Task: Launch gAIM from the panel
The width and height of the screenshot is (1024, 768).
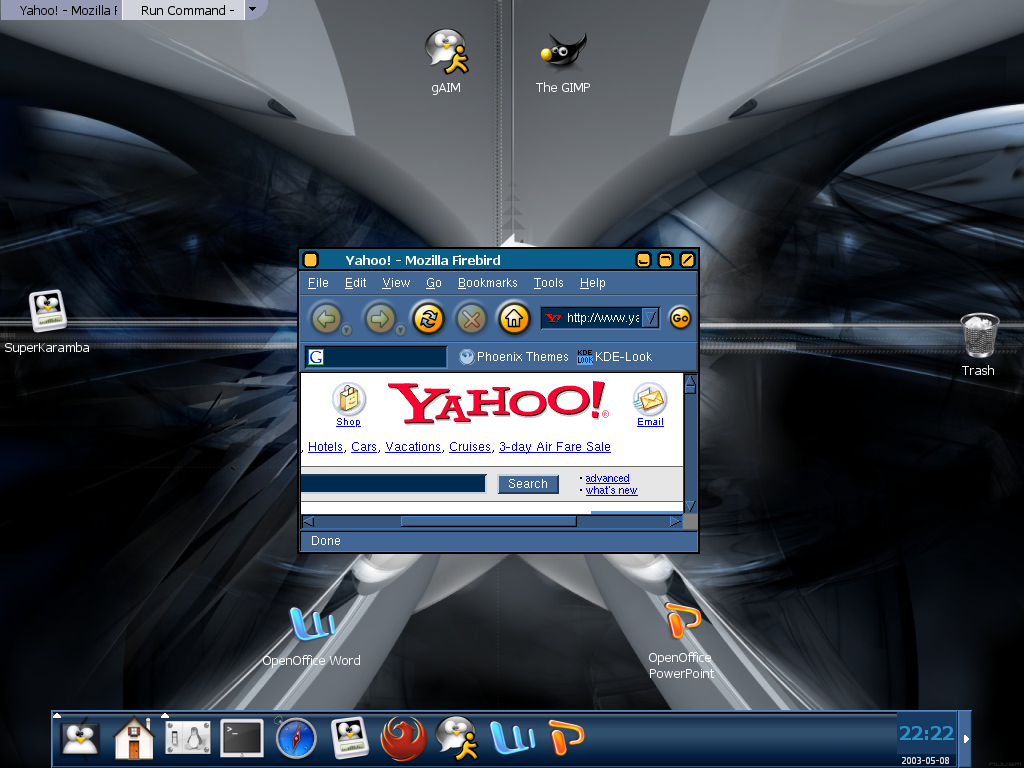Action: coord(458,738)
